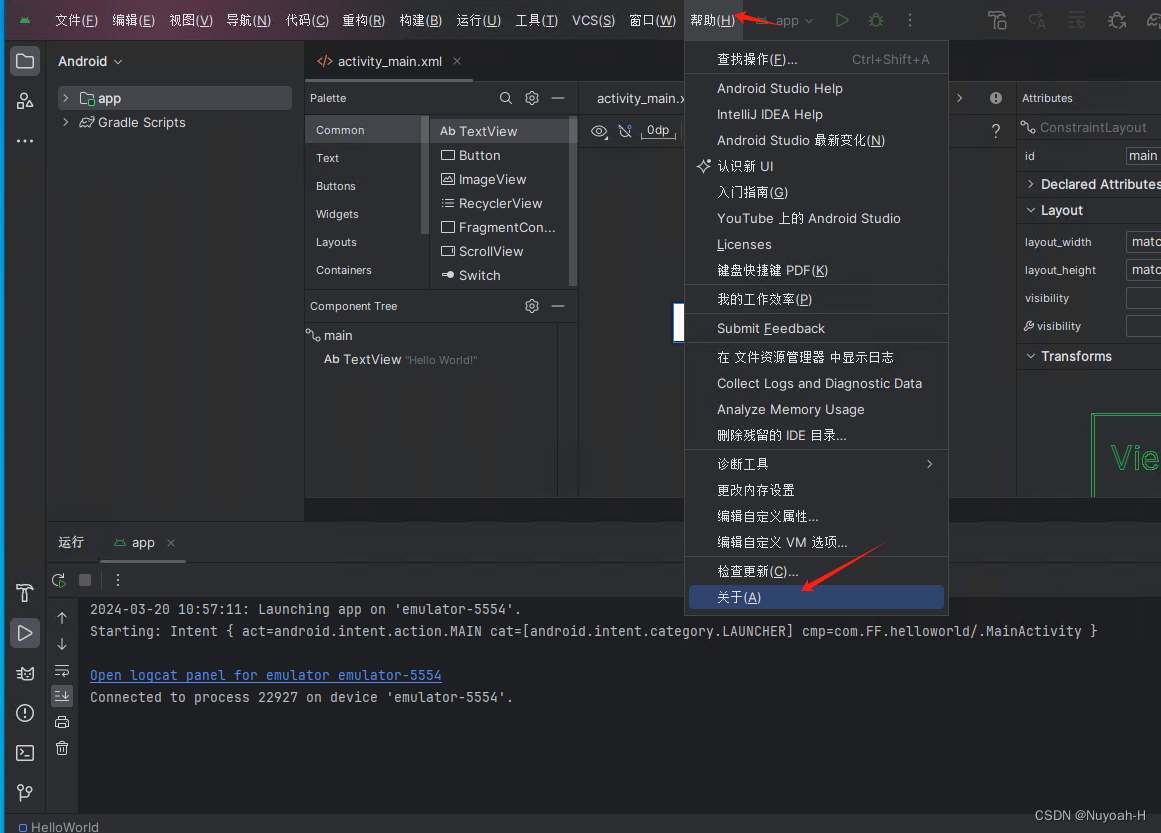Screen dimensions: 1161x833
Task: Debug the app with bug icon
Action: click(876, 20)
